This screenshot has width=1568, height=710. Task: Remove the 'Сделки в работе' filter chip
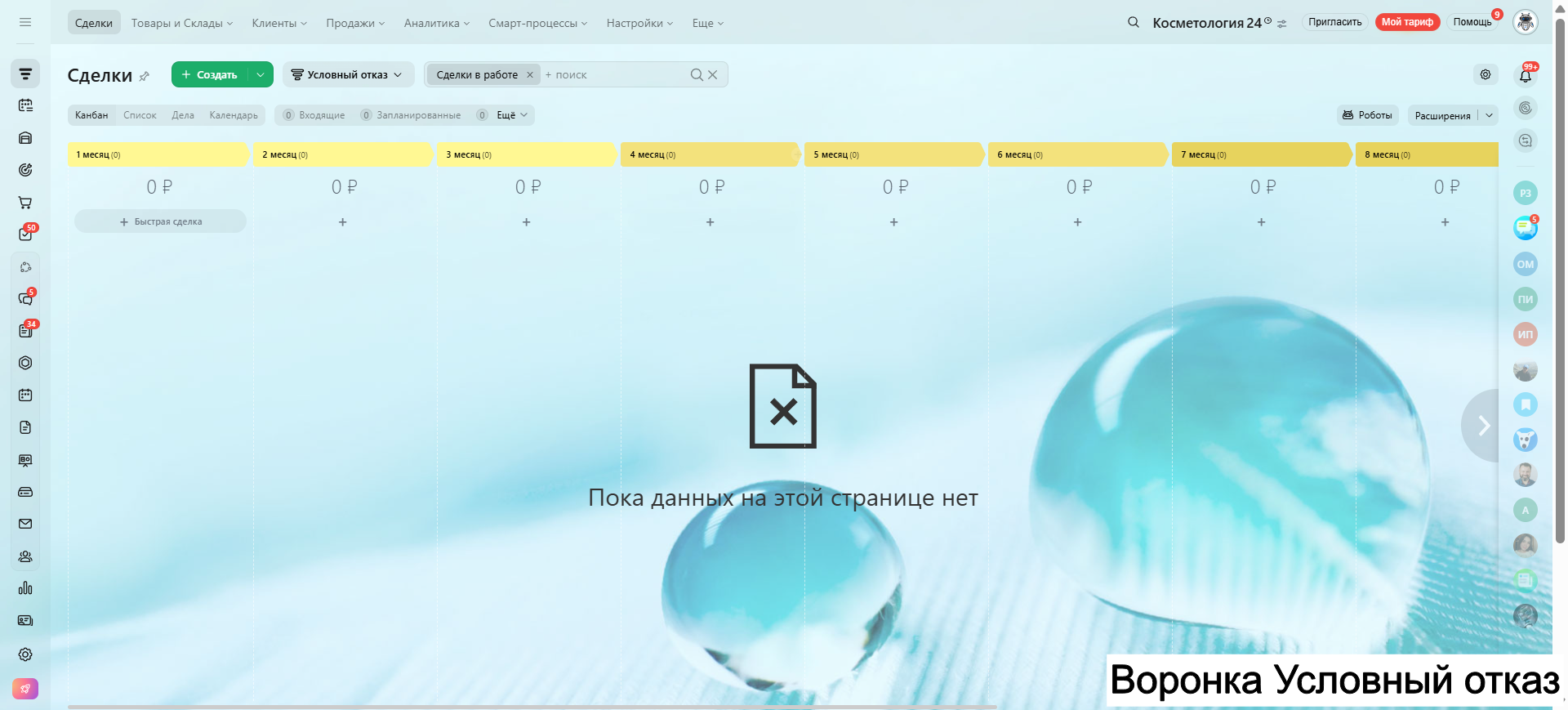click(x=530, y=75)
